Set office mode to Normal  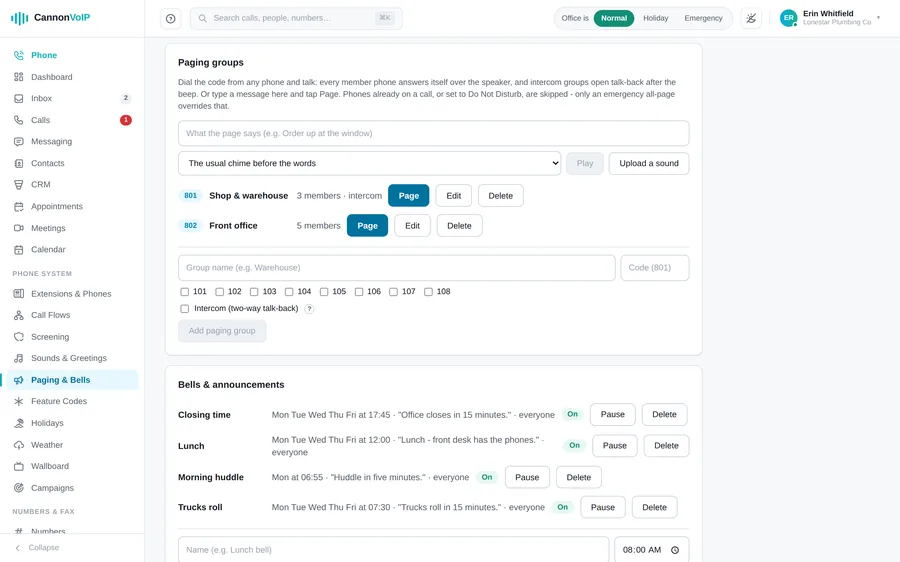614,18
